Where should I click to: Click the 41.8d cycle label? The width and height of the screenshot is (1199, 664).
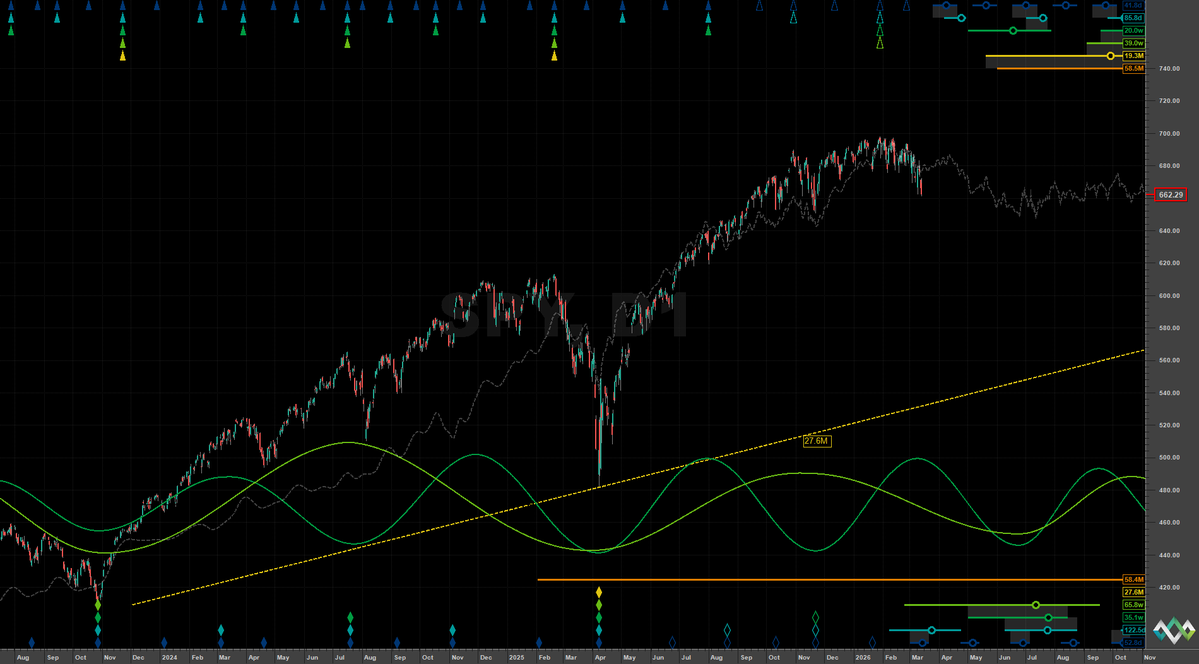1132,5
